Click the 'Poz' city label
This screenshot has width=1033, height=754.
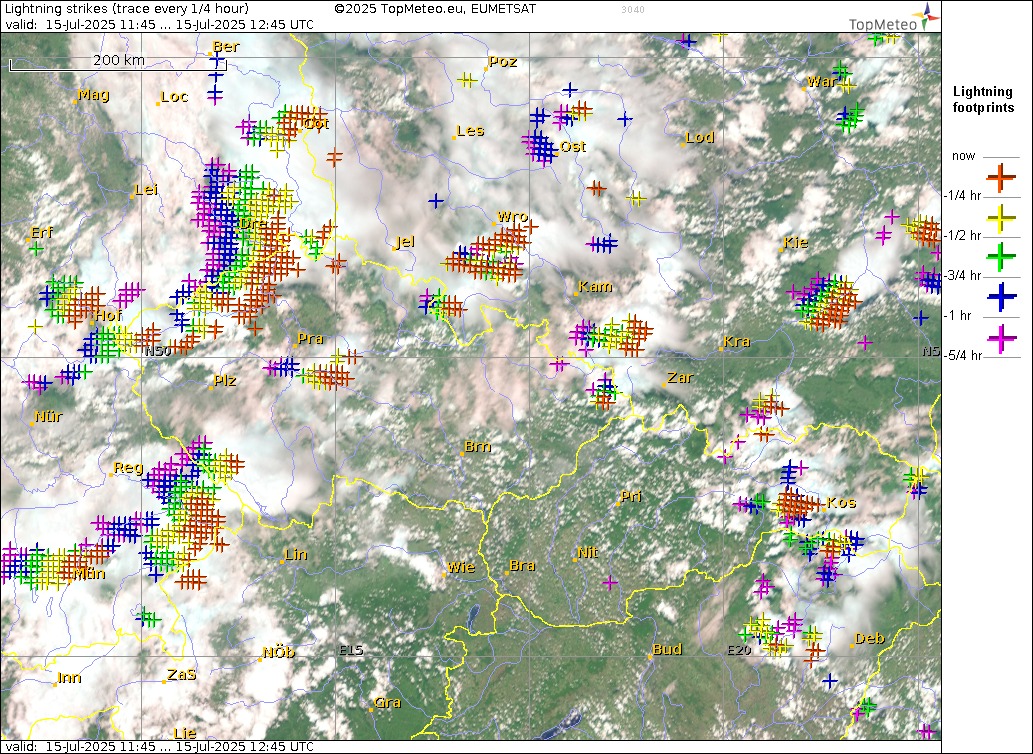coord(503,62)
